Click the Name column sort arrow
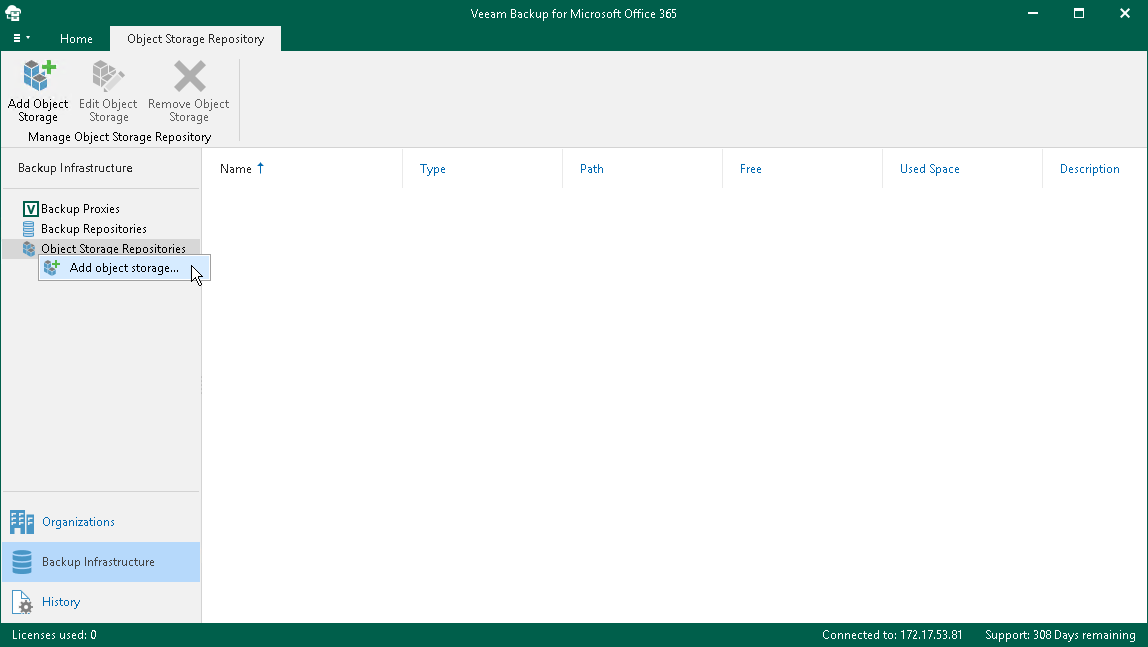Viewport: 1148px width, 647px height. pos(260,168)
